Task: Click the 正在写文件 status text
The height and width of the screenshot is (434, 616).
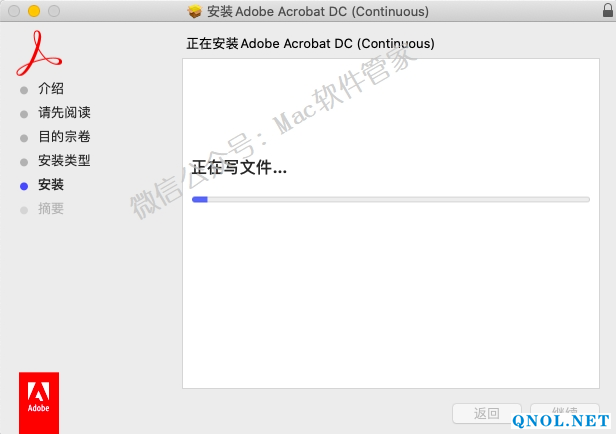Action: point(239,168)
